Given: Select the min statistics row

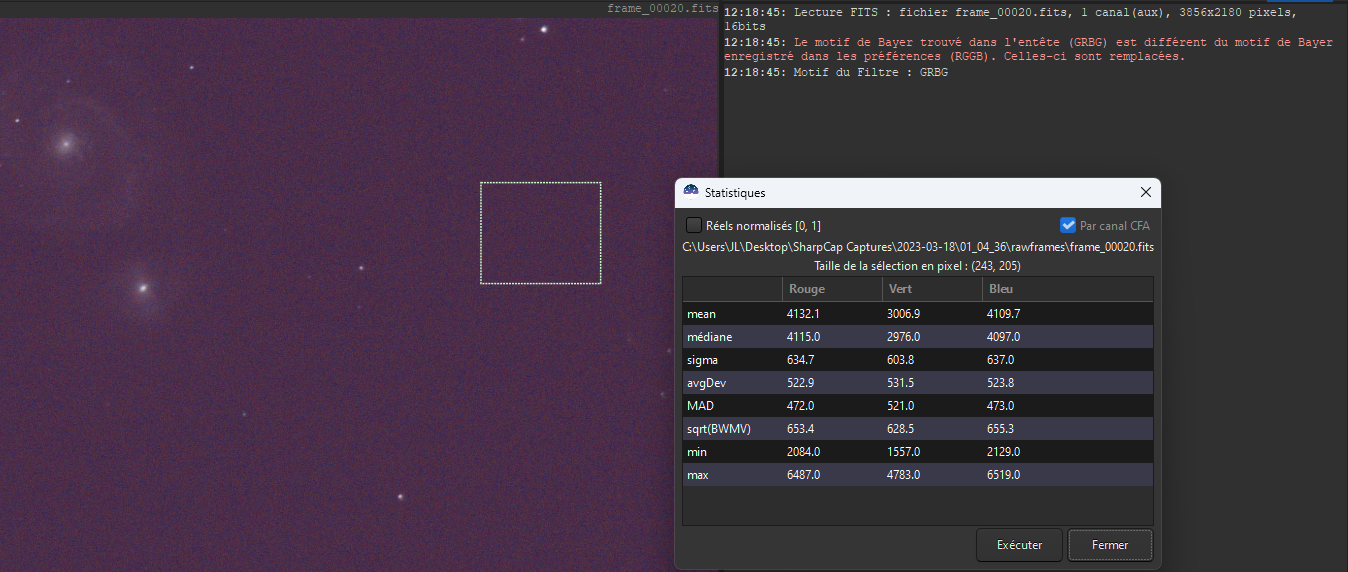Looking at the screenshot, I should click(x=697, y=452).
